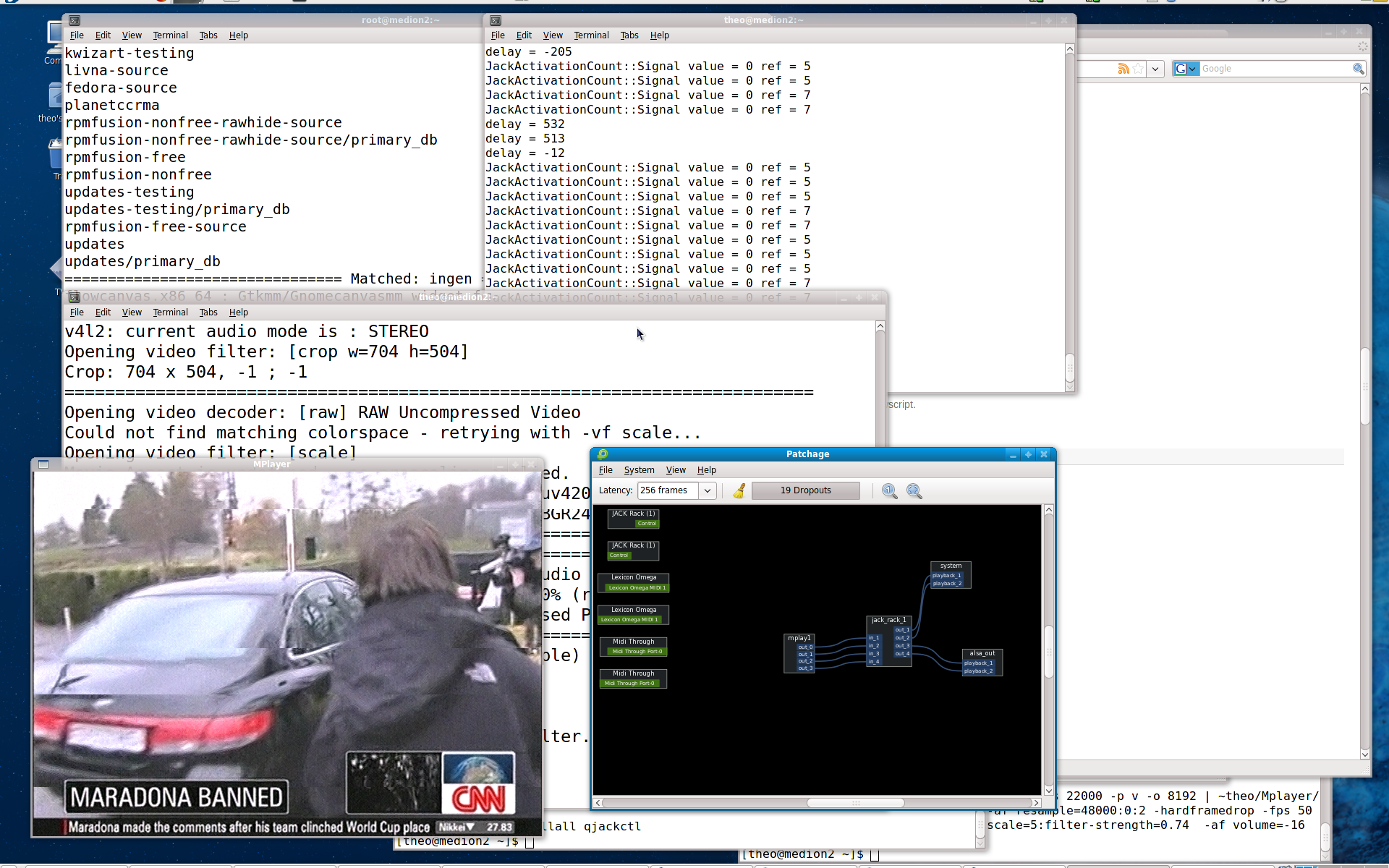The image size is (1389, 868).
Task: Open Help menu in the JackActivationCount terminal
Action: pos(659,35)
